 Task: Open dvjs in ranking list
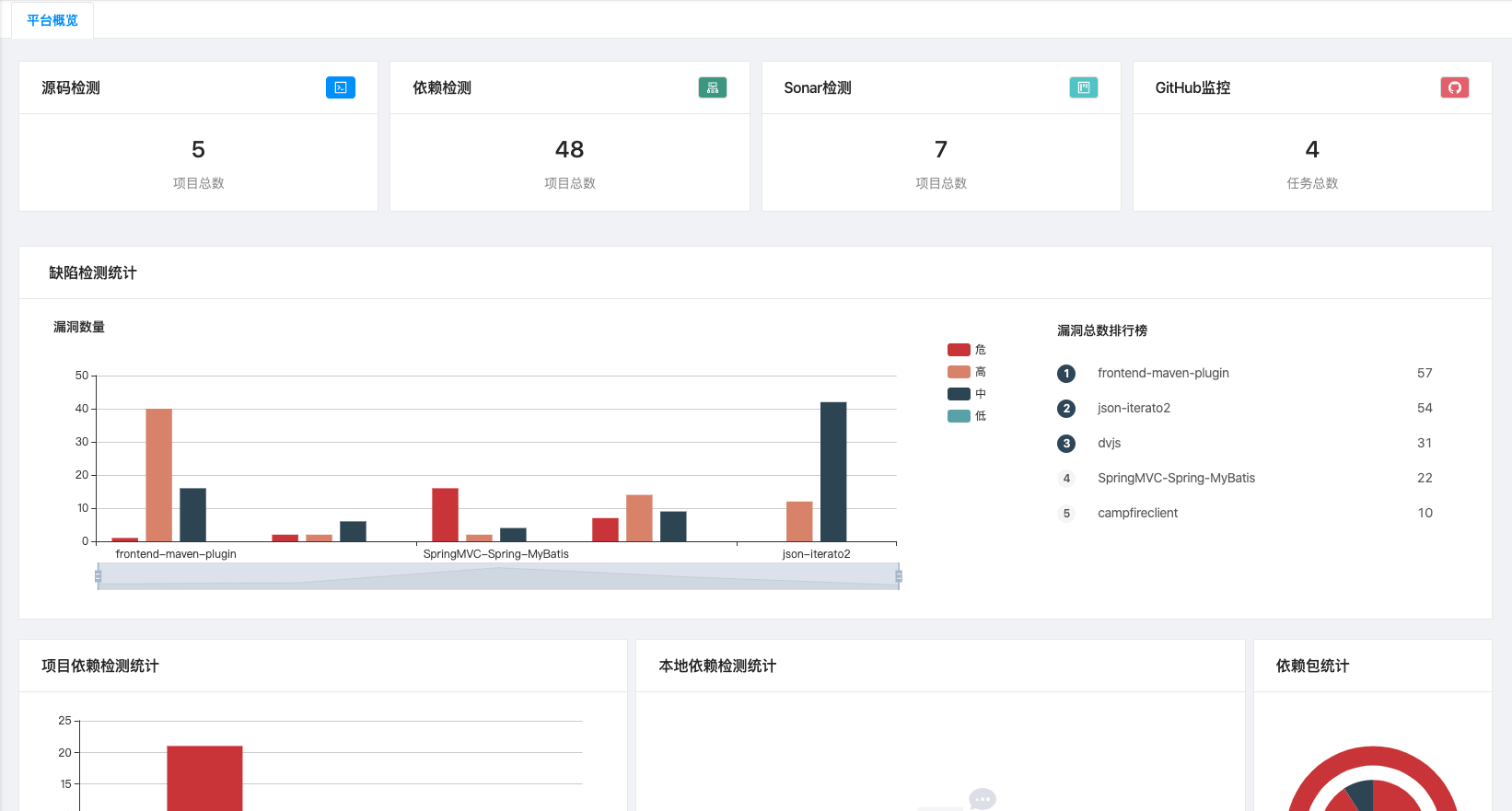tap(1109, 443)
